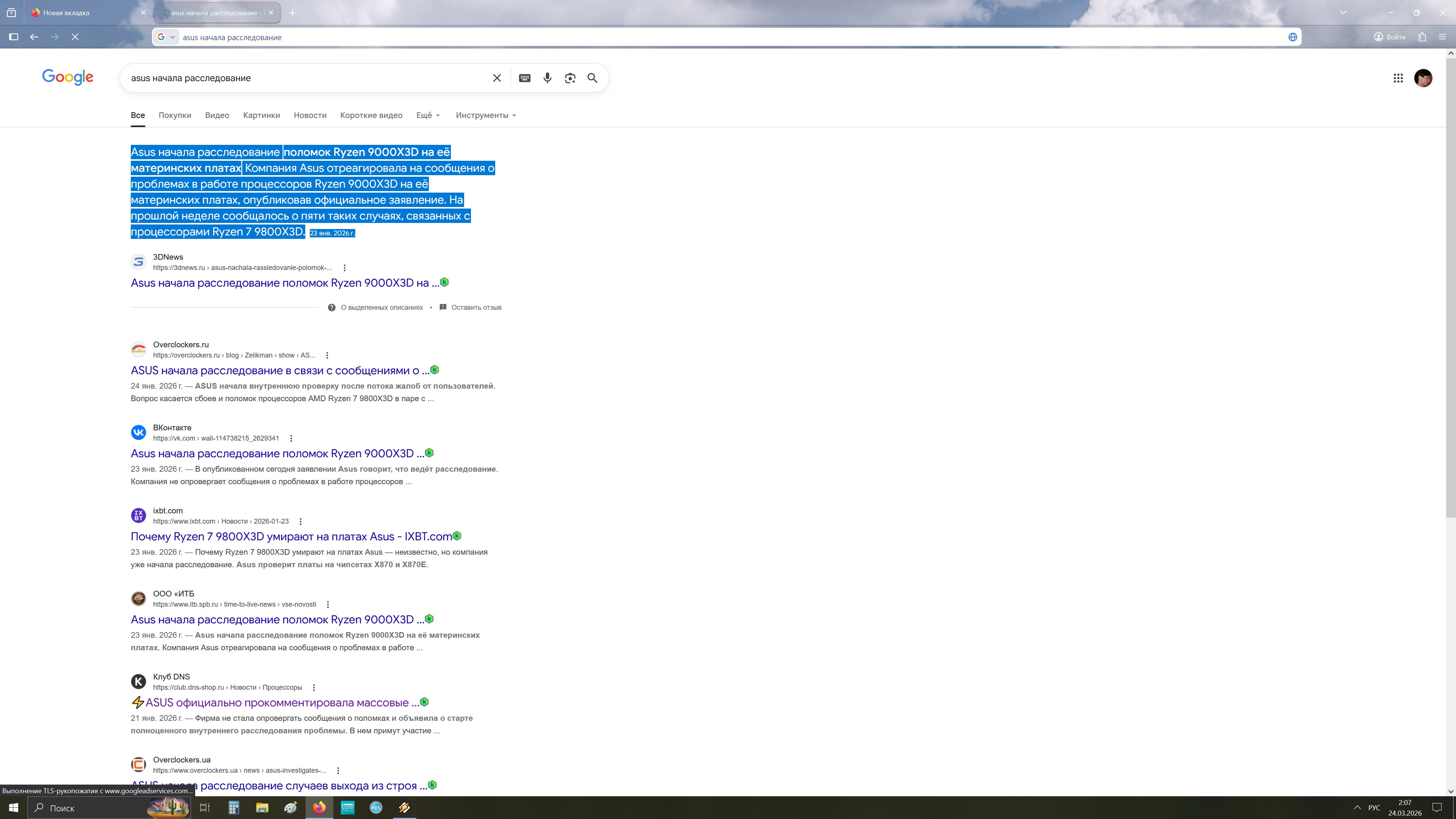The height and width of the screenshot is (819, 1456).
Task: Open the on-screen keyboard icon in search box
Action: coord(524,78)
